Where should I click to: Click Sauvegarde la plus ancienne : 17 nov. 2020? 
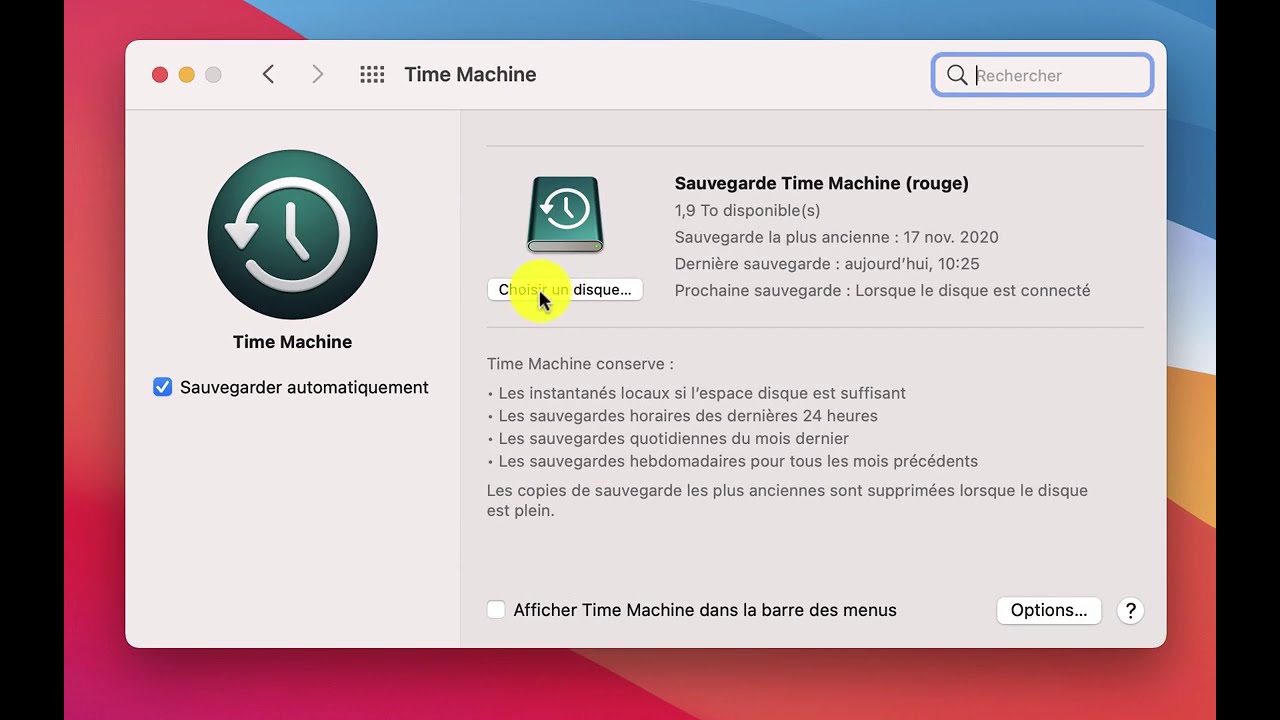836,237
